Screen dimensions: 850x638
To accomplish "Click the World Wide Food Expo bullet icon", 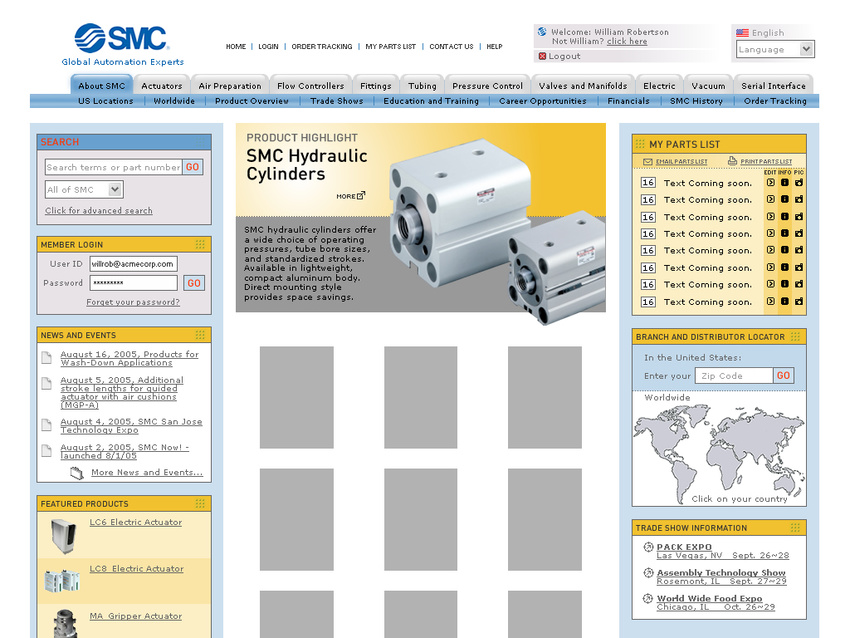I will coord(648,598).
